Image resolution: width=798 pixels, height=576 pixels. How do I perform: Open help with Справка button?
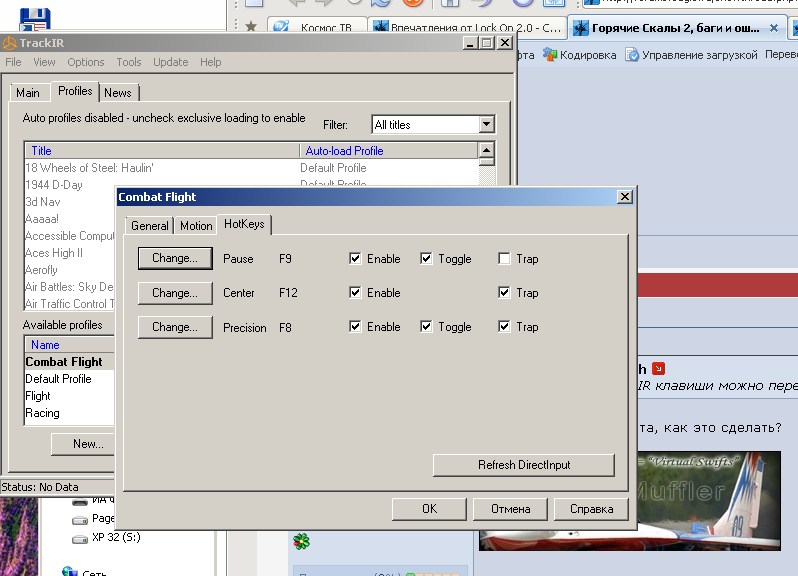tap(591, 509)
